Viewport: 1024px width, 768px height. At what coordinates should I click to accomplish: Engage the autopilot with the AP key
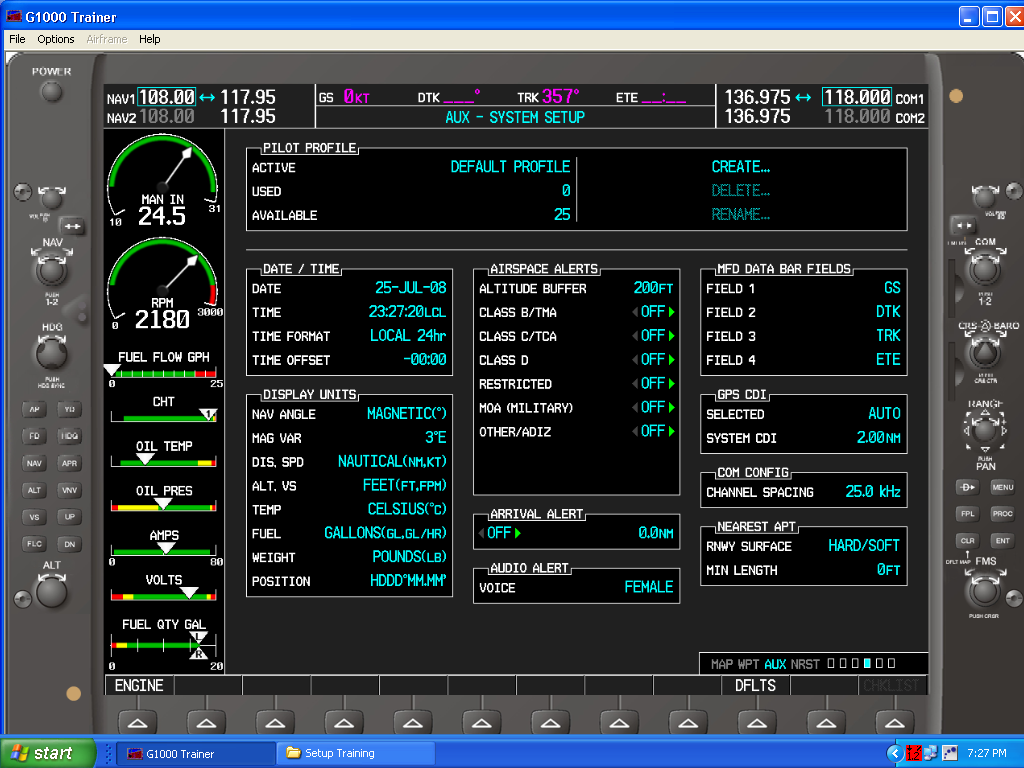[36, 409]
